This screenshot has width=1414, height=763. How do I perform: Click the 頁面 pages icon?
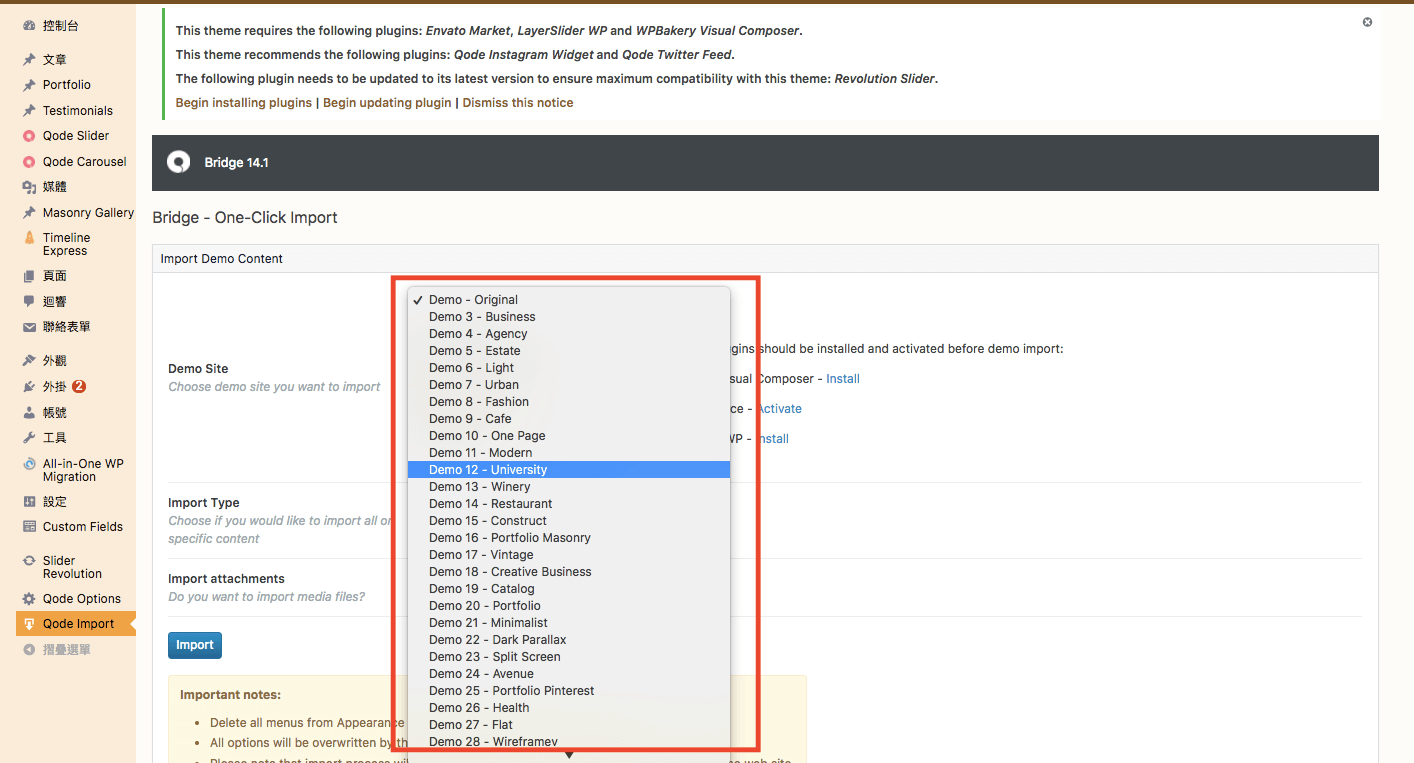29,276
